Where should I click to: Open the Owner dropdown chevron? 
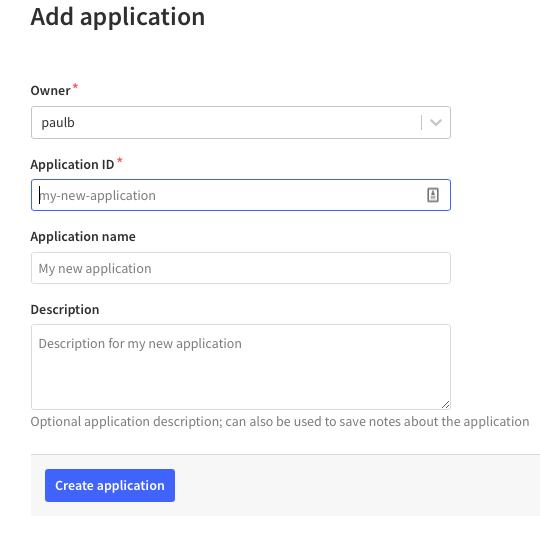(436, 123)
